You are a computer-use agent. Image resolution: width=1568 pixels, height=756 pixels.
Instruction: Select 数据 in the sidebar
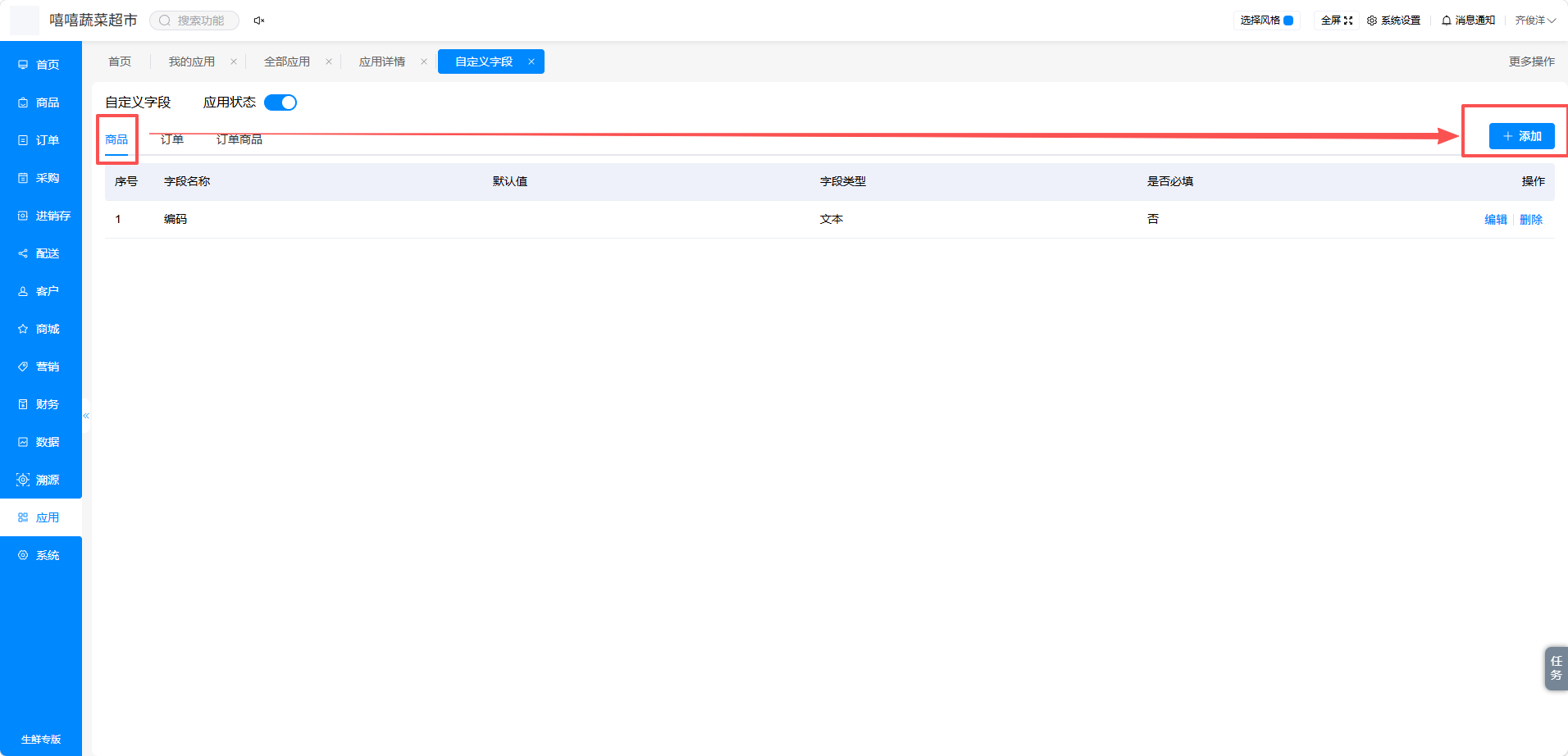click(x=40, y=442)
